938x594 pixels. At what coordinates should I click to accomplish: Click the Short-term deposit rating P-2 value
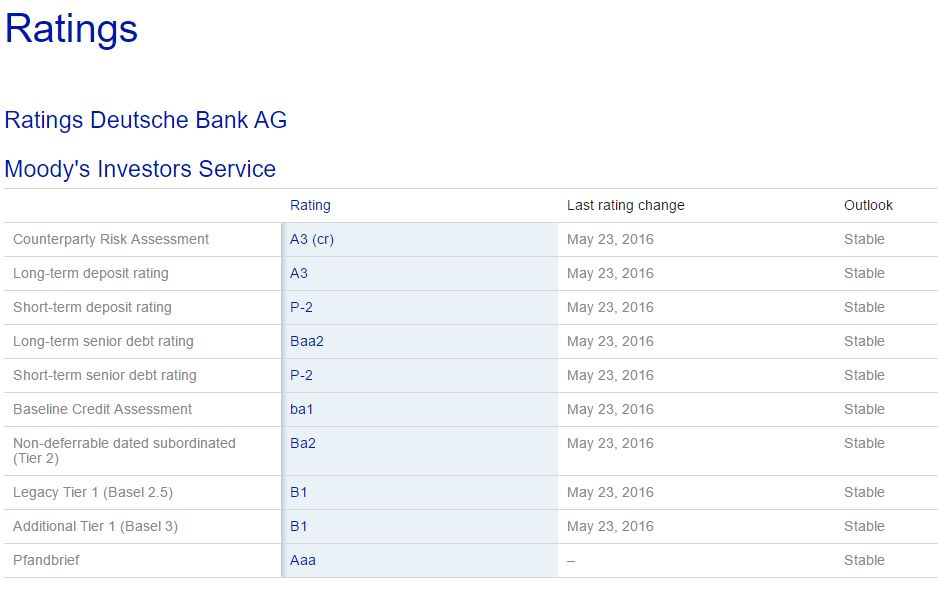point(301,307)
